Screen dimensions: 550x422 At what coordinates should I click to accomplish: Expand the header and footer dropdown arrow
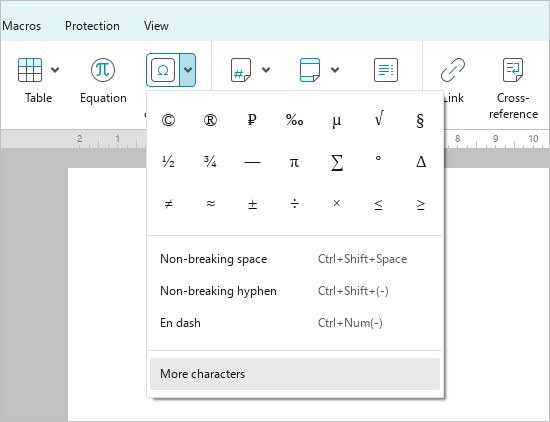[335, 70]
